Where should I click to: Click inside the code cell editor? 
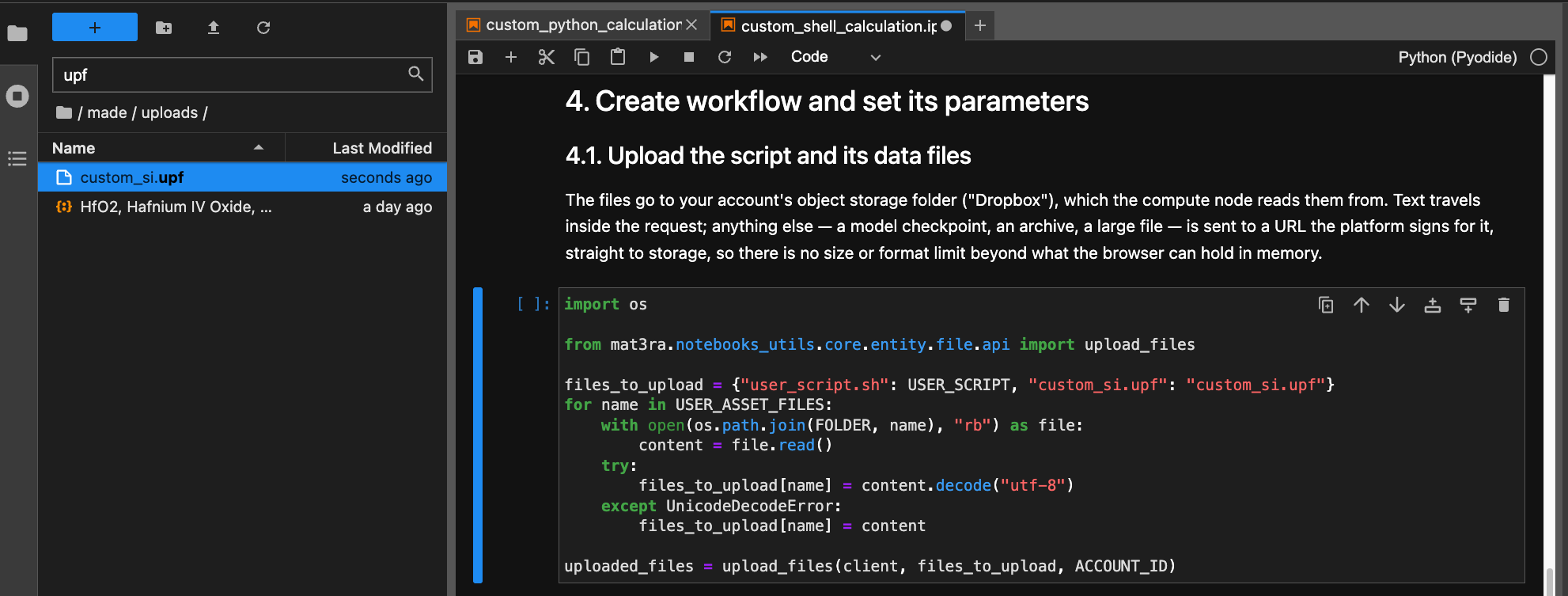pos(1041,435)
